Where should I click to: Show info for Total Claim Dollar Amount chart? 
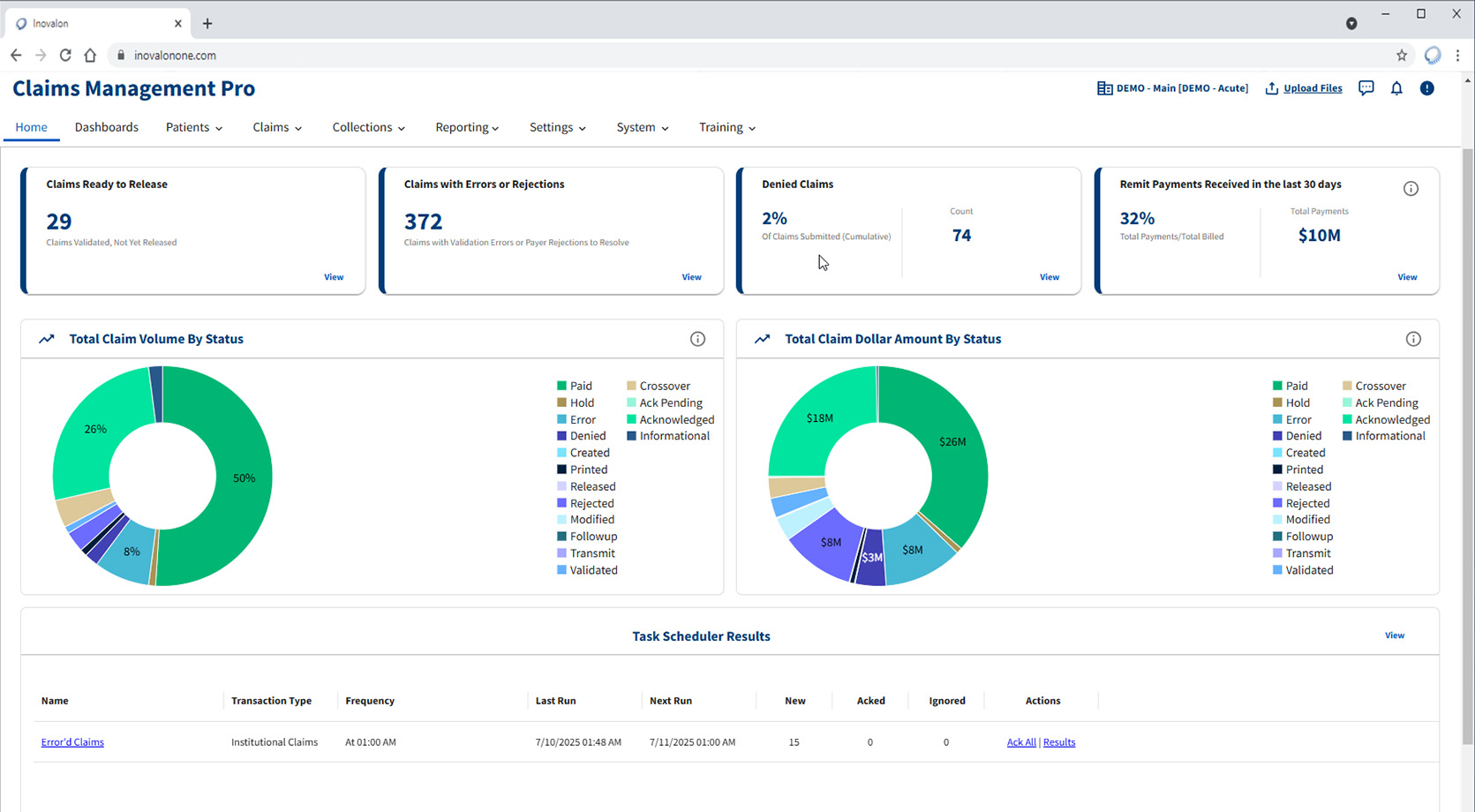click(x=1413, y=339)
